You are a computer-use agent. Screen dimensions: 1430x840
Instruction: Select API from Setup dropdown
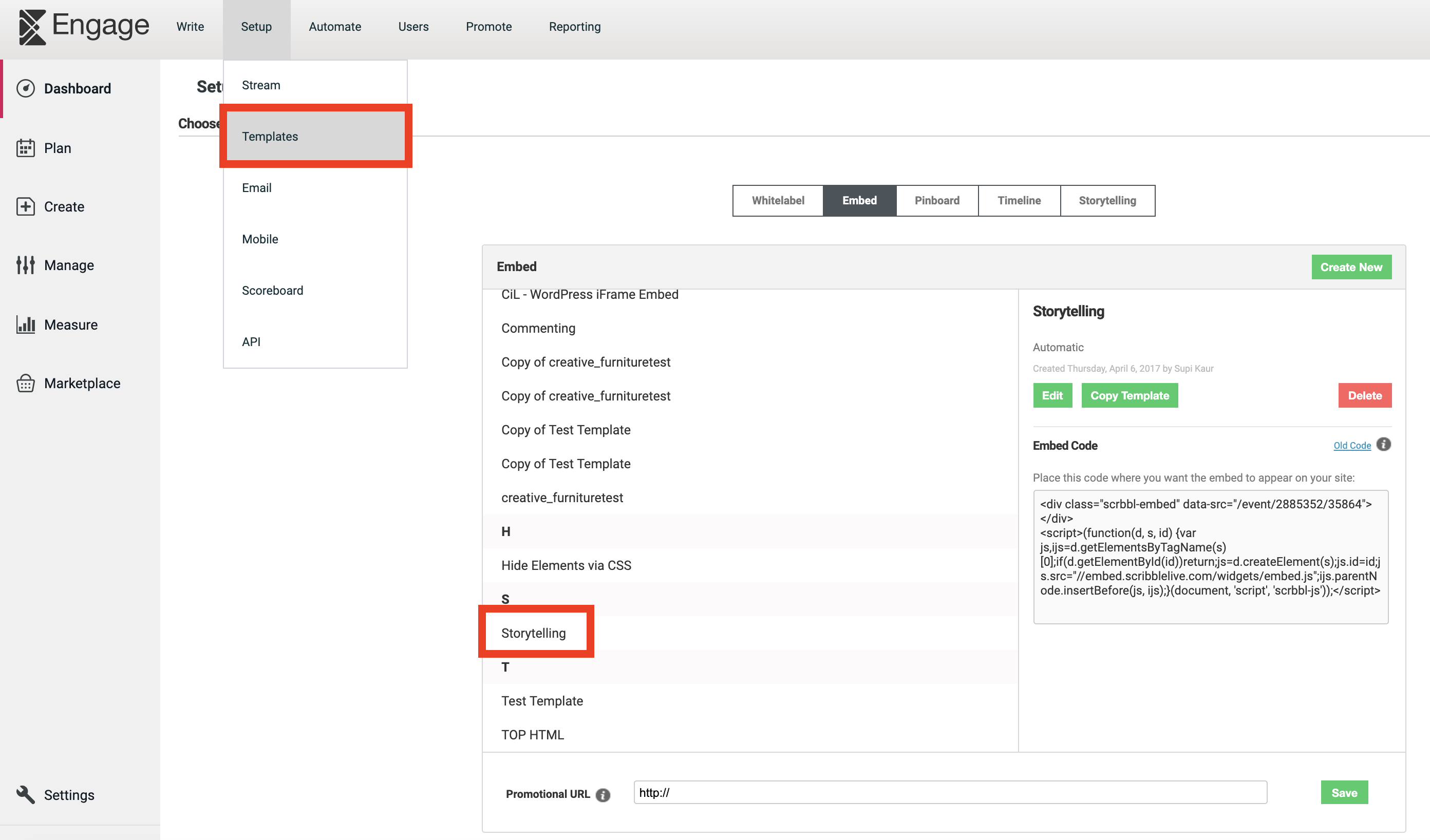tap(315, 341)
